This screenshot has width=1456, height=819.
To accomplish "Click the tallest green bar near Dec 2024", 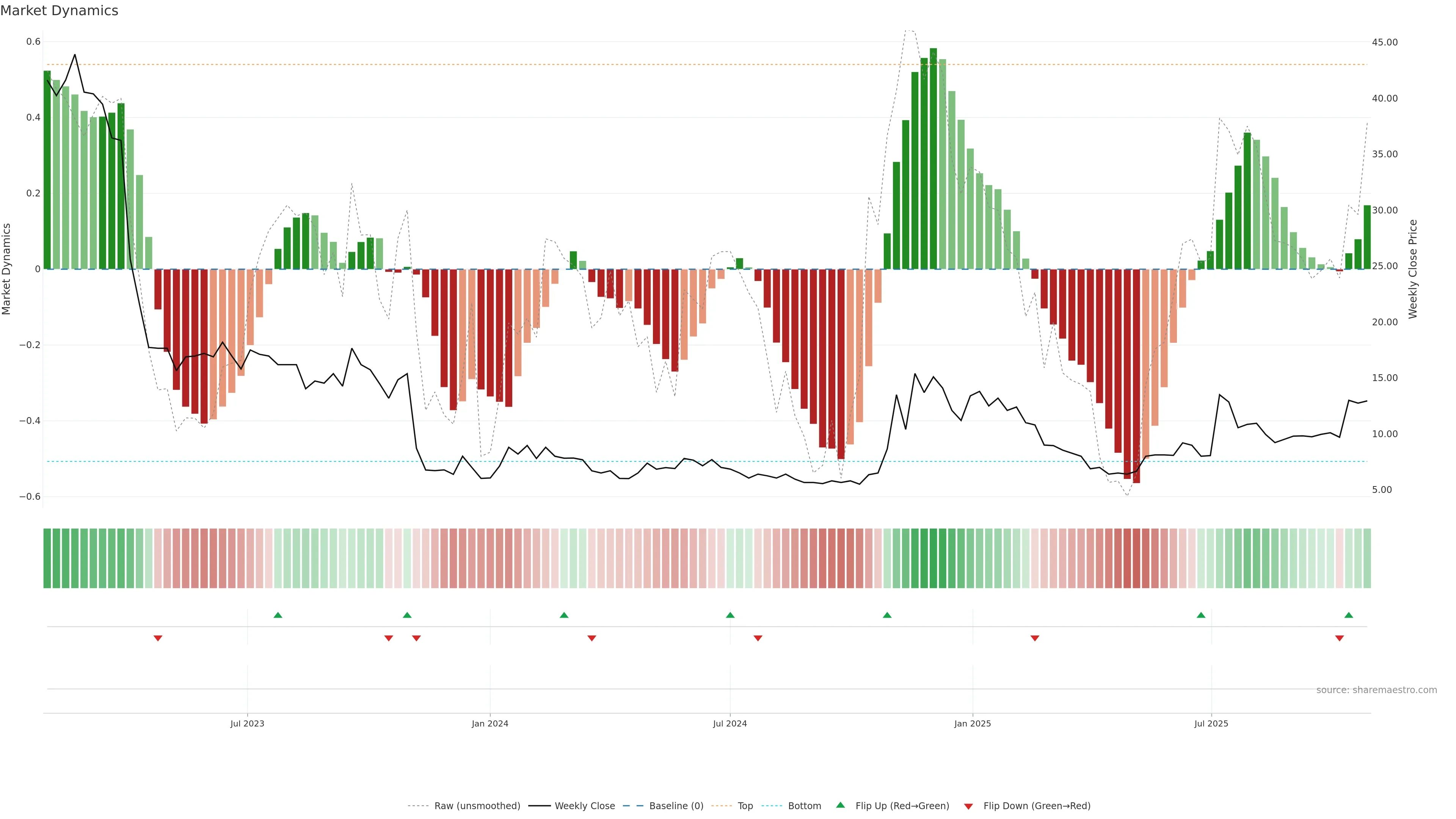I will pos(933,158).
